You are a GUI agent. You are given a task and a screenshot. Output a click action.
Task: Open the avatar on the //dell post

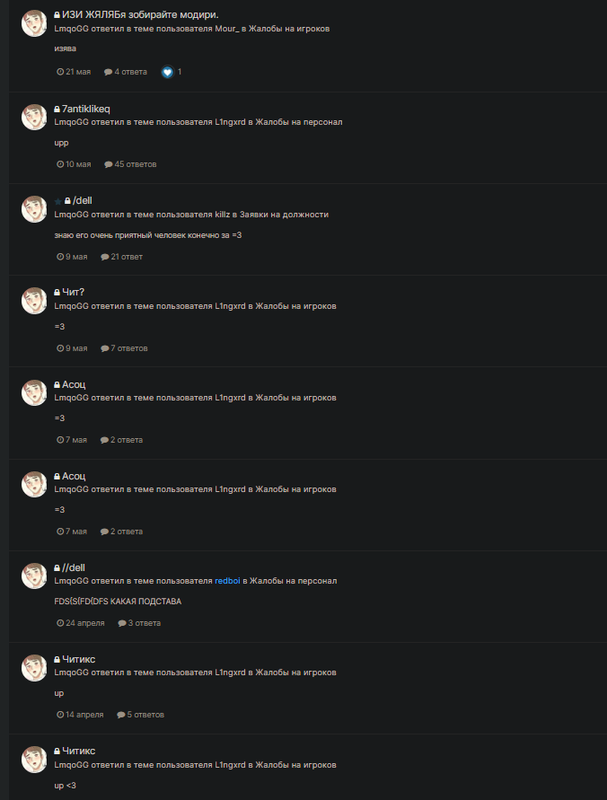34,576
